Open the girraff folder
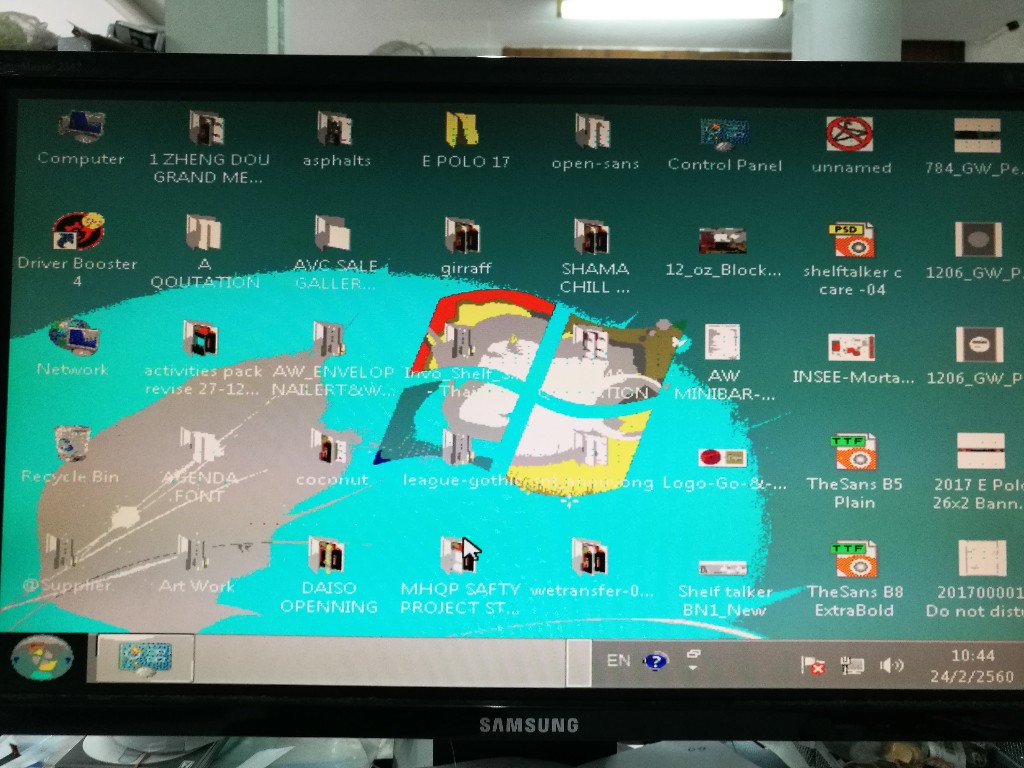 tap(462, 235)
